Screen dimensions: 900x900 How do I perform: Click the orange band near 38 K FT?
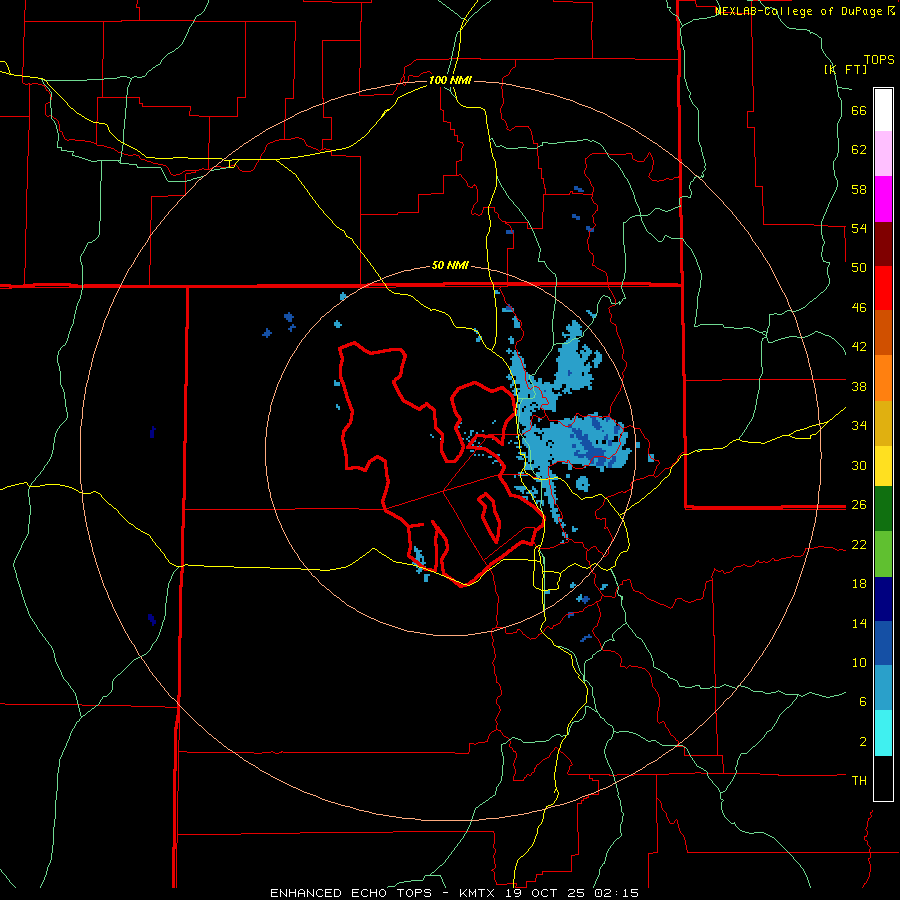point(883,378)
